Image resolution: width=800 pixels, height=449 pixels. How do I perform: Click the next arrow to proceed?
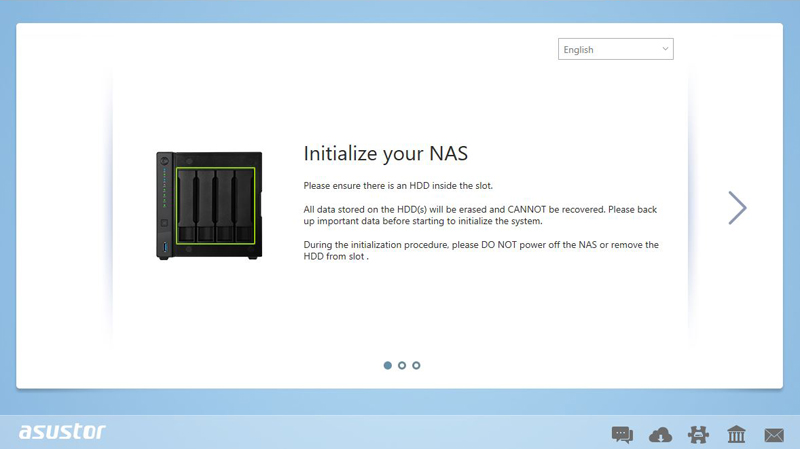click(737, 208)
